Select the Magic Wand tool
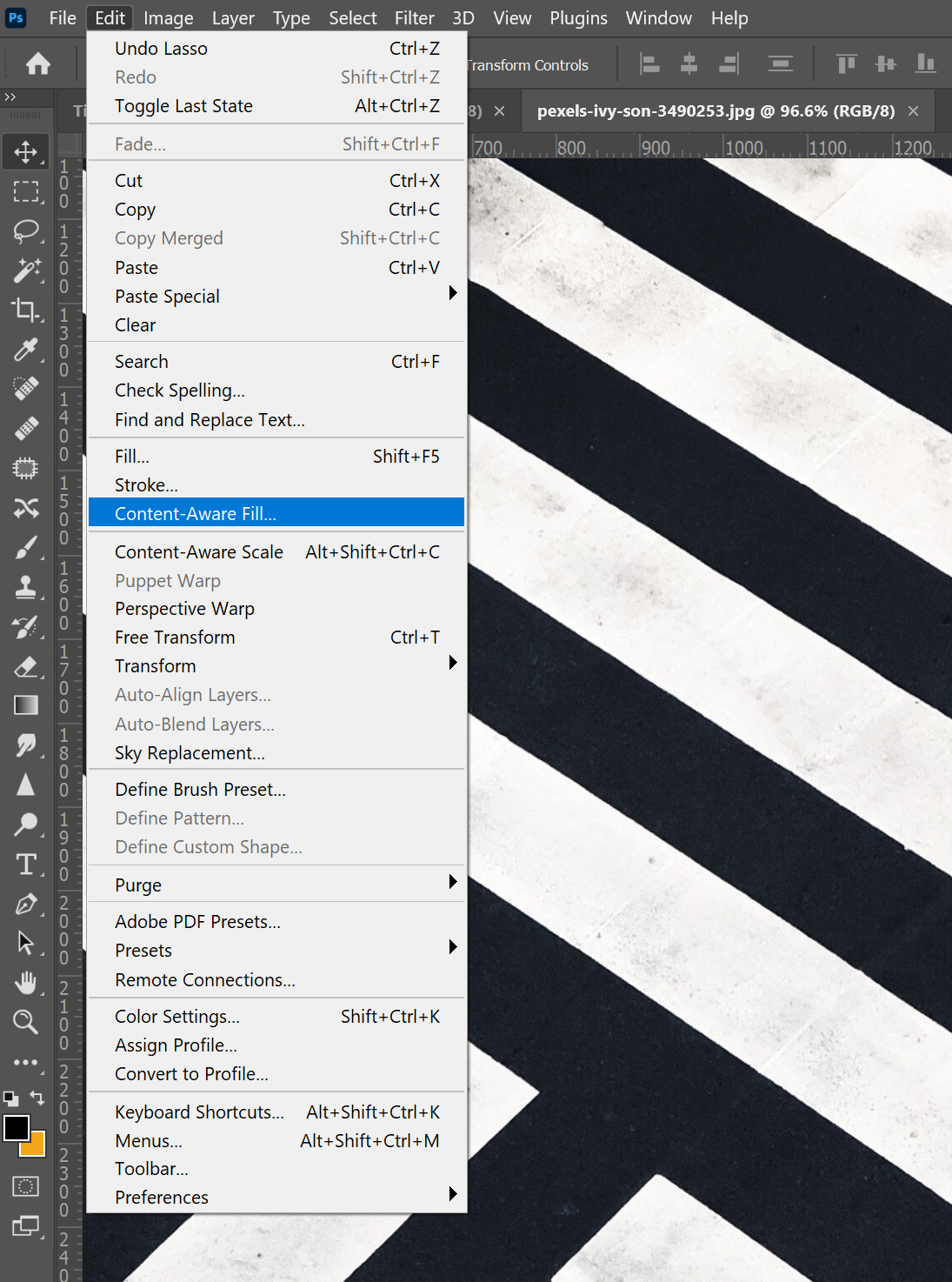 (x=26, y=271)
